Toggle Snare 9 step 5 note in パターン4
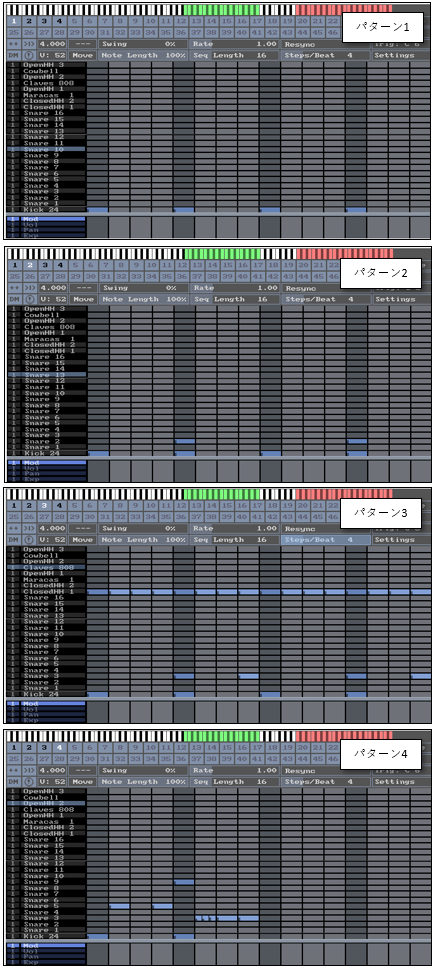The image size is (435, 968). [184, 882]
